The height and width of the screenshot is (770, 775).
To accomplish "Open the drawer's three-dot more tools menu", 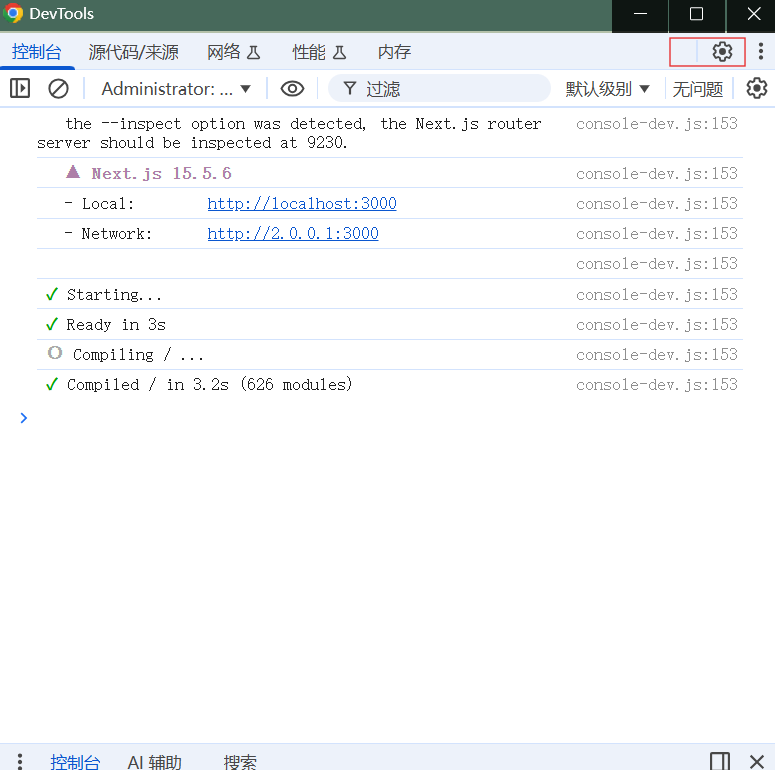I will [x=20, y=761].
